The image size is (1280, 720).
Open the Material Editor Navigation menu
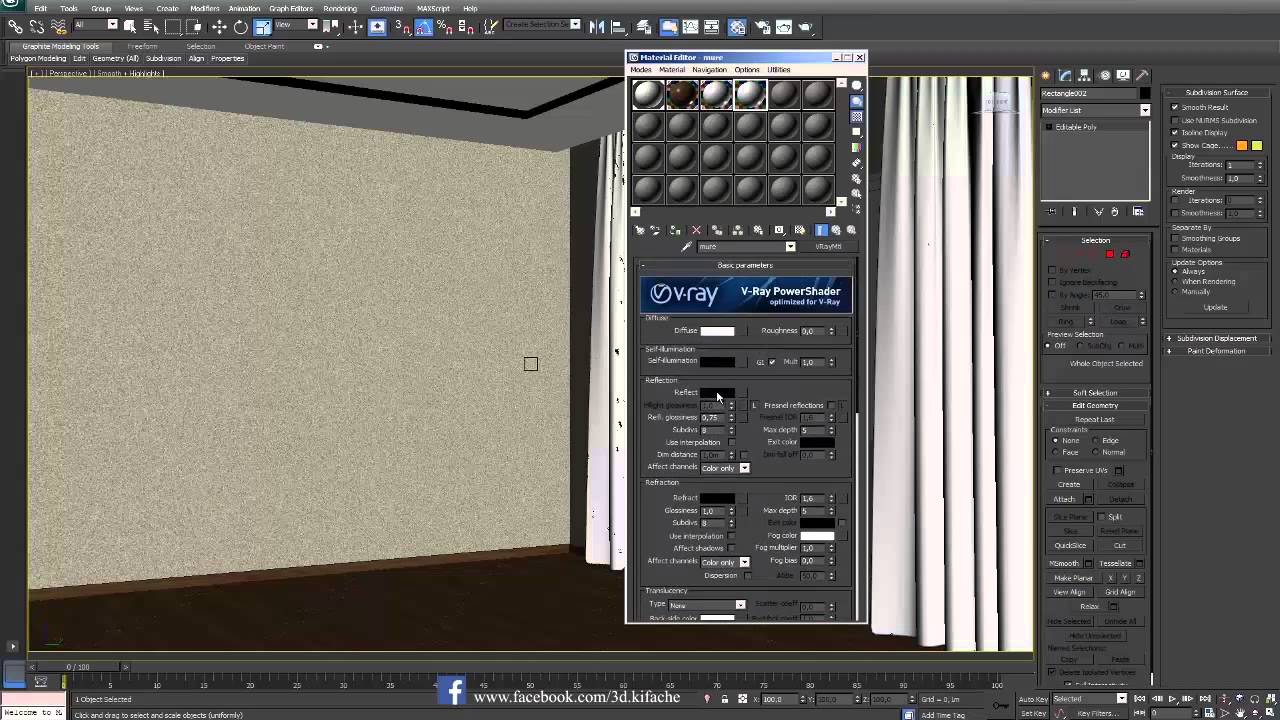pos(709,70)
